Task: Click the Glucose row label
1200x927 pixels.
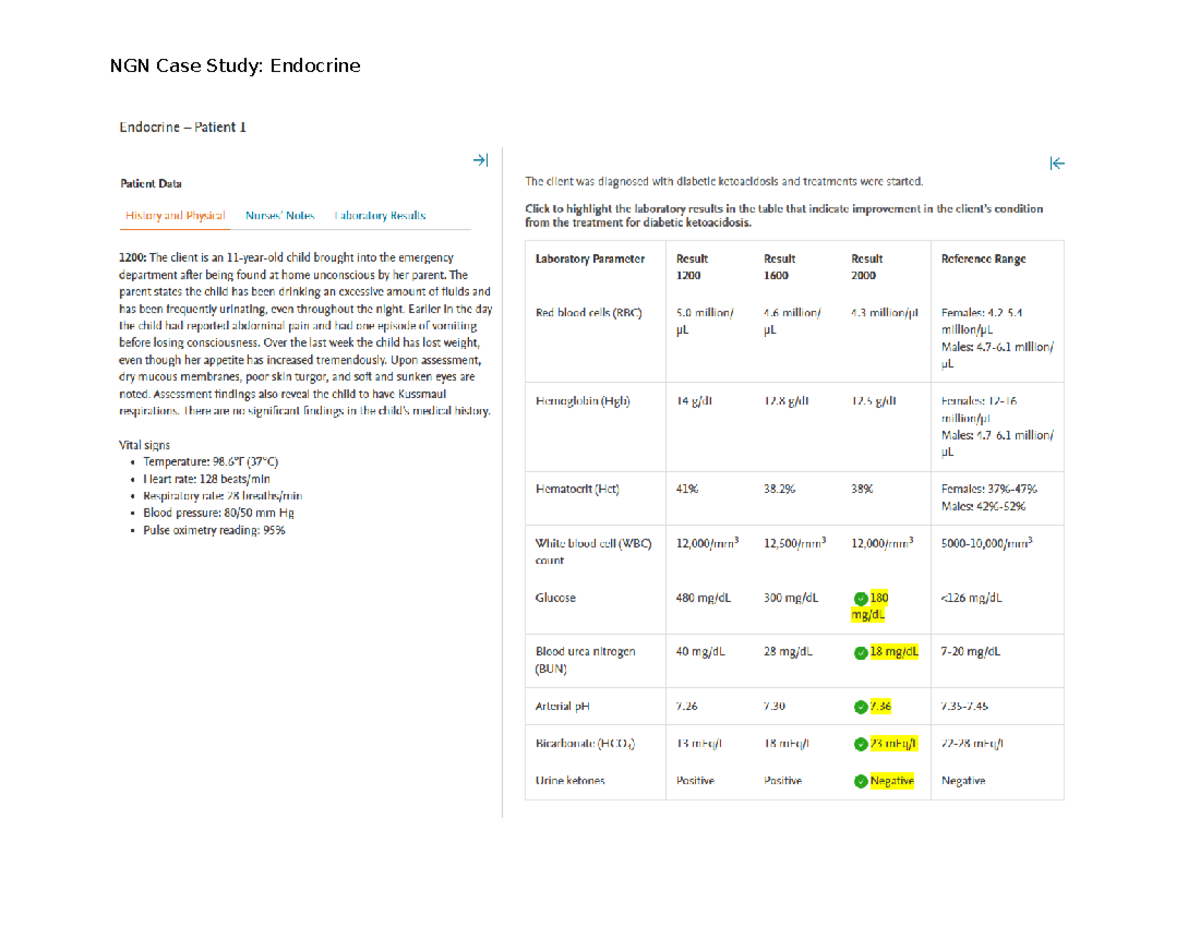Action: pos(556,599)
